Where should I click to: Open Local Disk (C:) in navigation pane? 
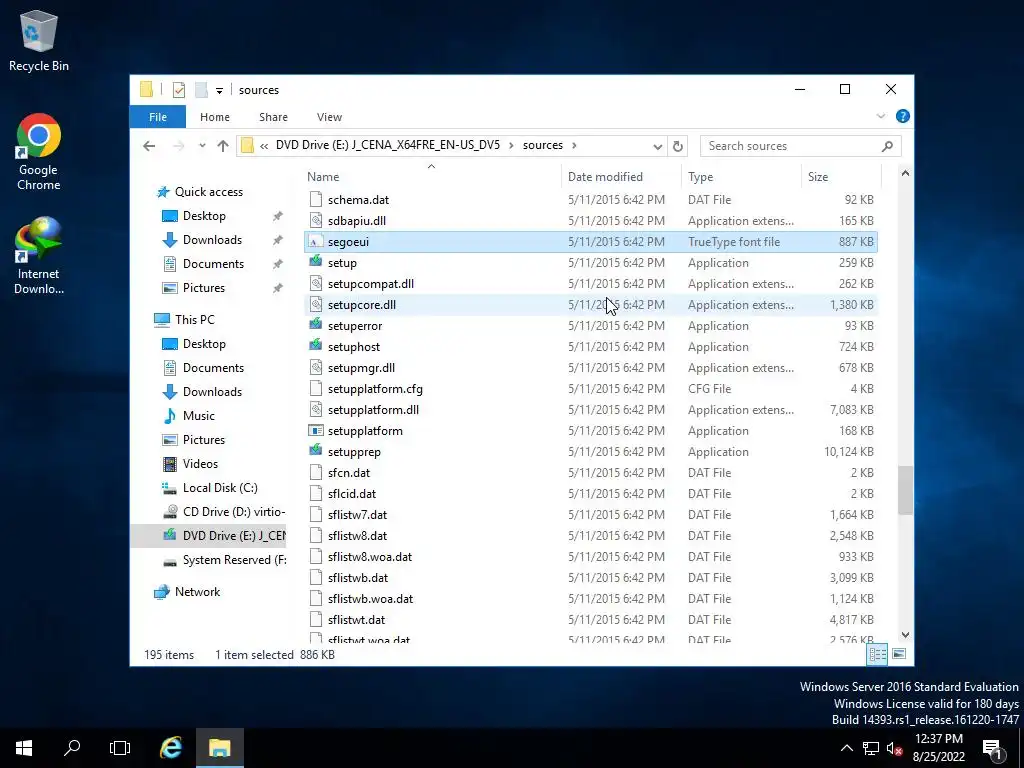click(x=219, y=488)
